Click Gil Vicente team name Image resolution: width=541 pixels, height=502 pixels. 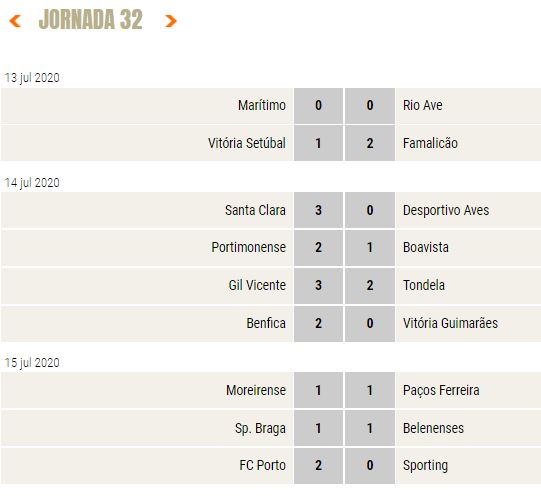coord(257,285)
